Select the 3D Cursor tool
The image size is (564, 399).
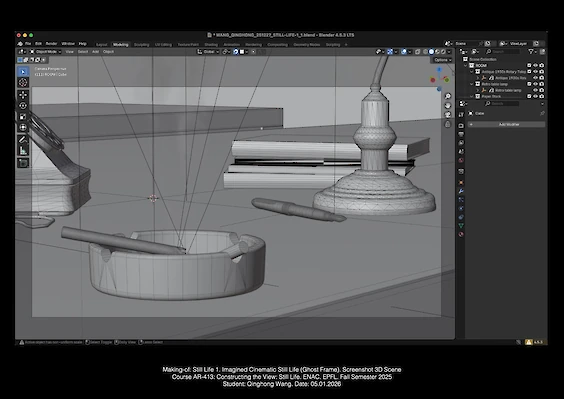click(x=23, y=82)
